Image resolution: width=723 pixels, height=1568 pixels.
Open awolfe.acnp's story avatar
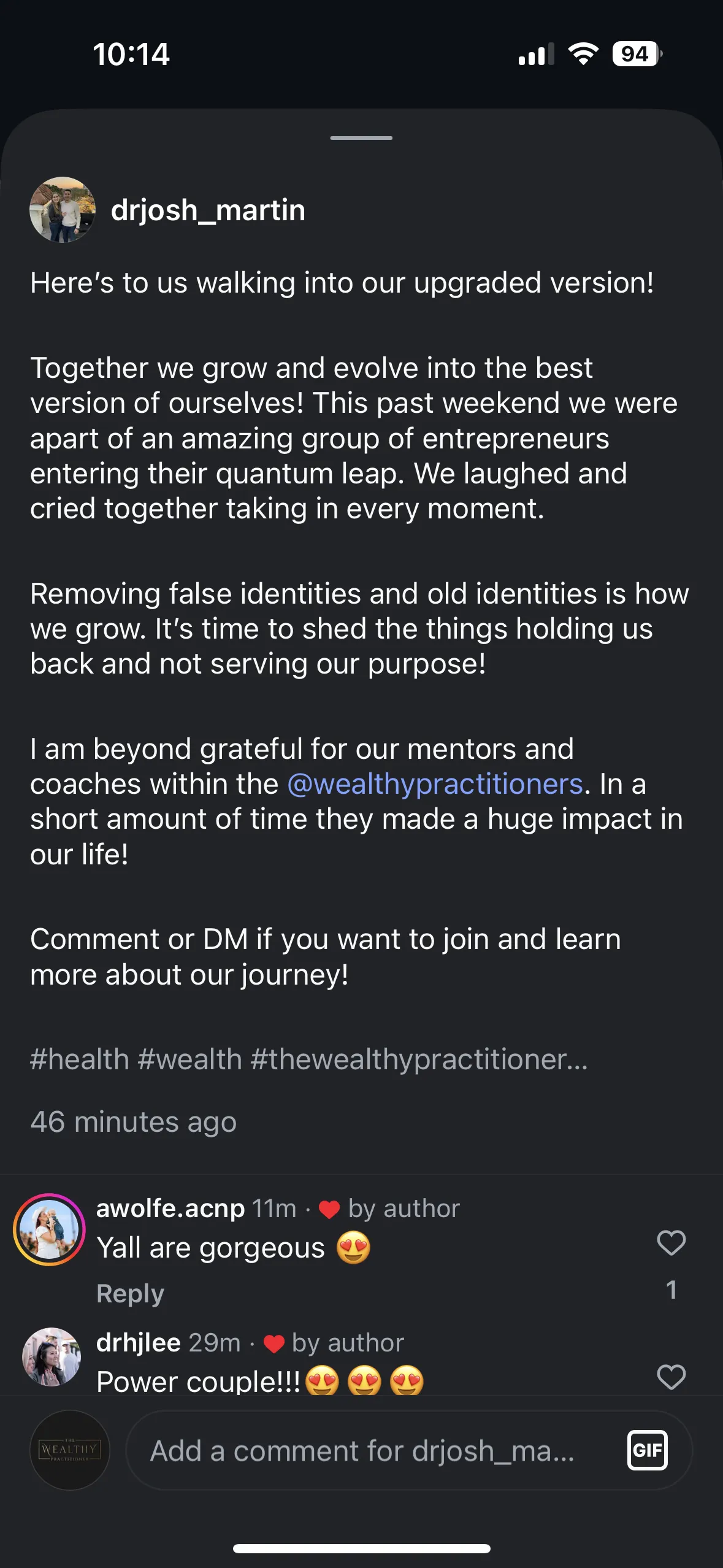click(x=49, y=1229)
